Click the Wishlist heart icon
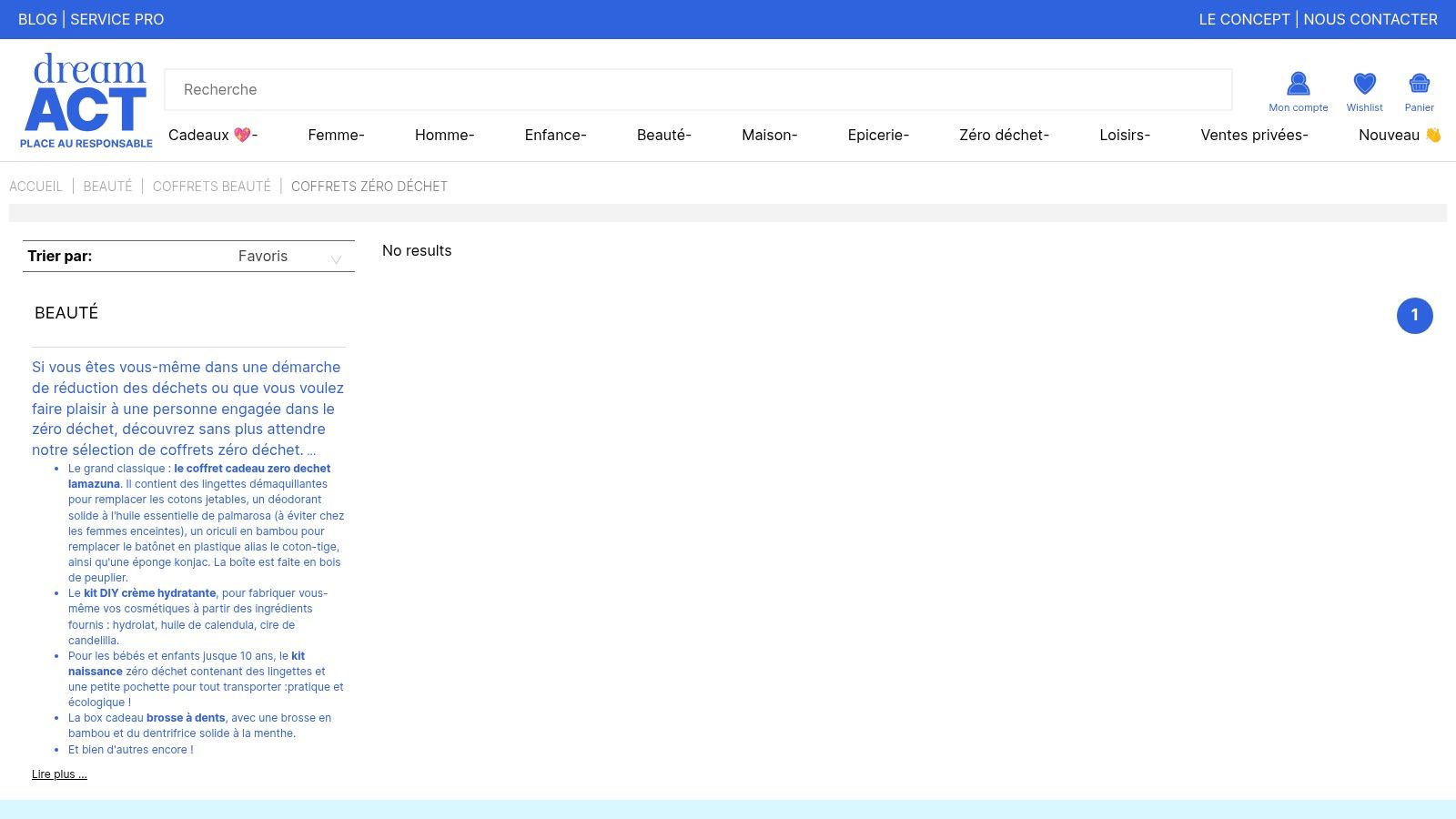This screenshot has height=819, width=1456. (x=1364, y=85)
